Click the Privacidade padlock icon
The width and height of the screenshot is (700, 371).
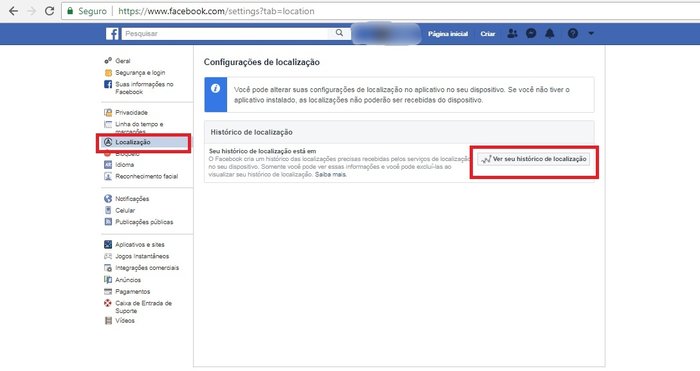(x=108, y=113)
